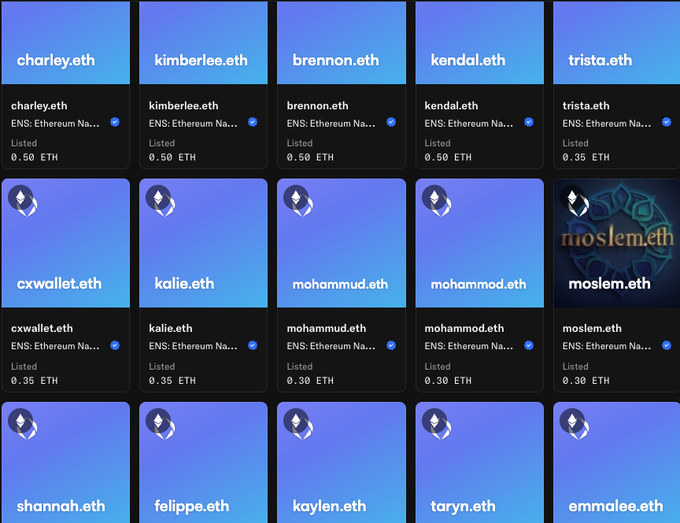Click the cxwallet.eth title link
Image resolution: width=680 pixels, height=523 pixels.
point(42,328)
